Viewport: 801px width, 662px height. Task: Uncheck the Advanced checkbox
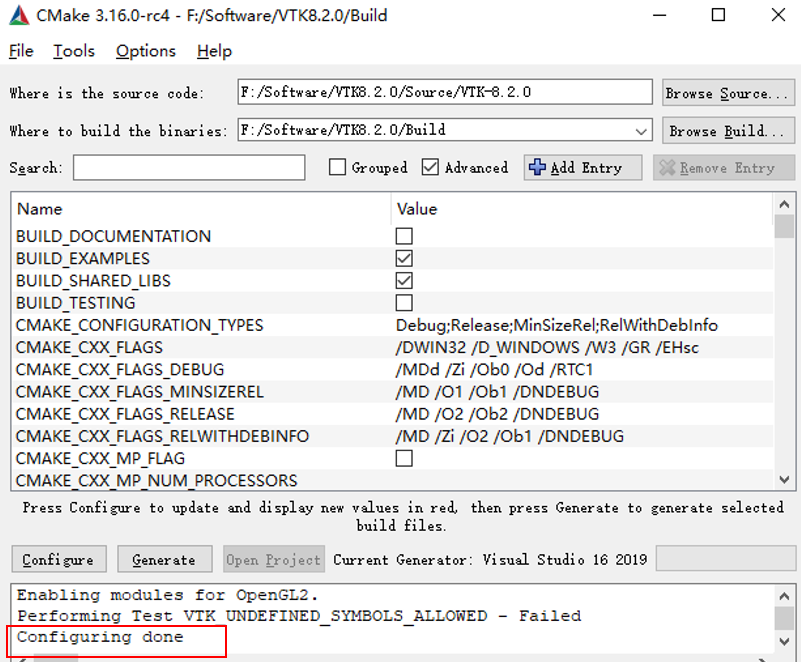point(430,167)
